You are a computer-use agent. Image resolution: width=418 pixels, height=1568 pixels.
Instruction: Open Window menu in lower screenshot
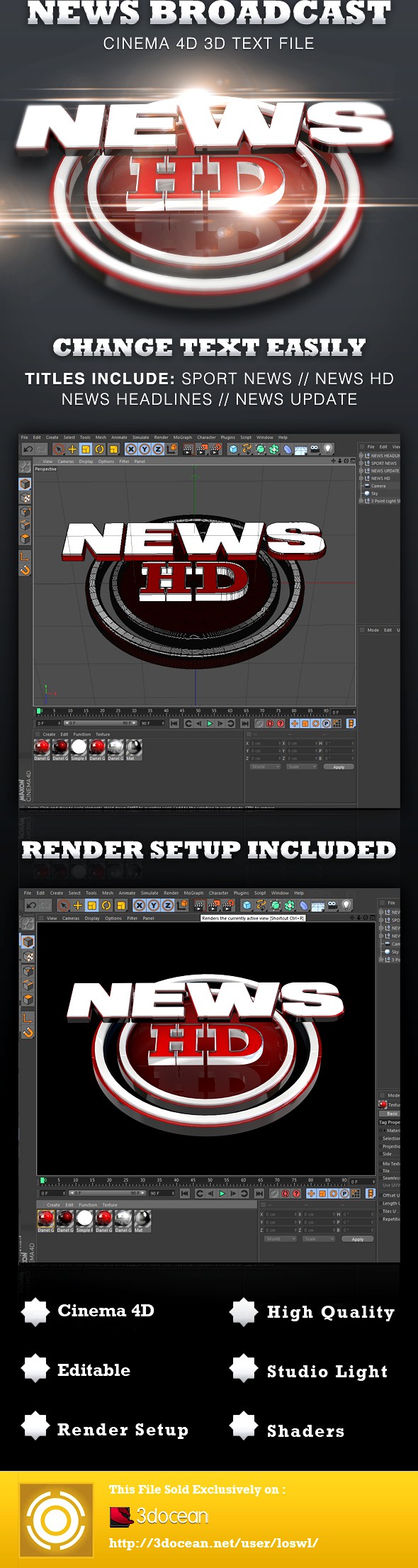point(280,893)
